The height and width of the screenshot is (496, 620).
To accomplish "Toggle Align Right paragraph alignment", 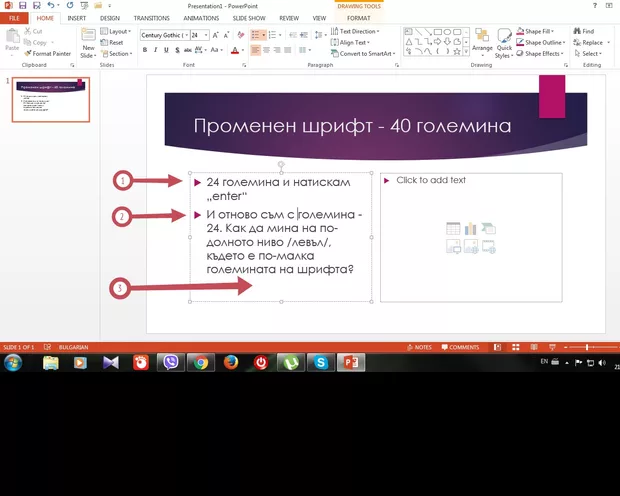I will [277, 50].
